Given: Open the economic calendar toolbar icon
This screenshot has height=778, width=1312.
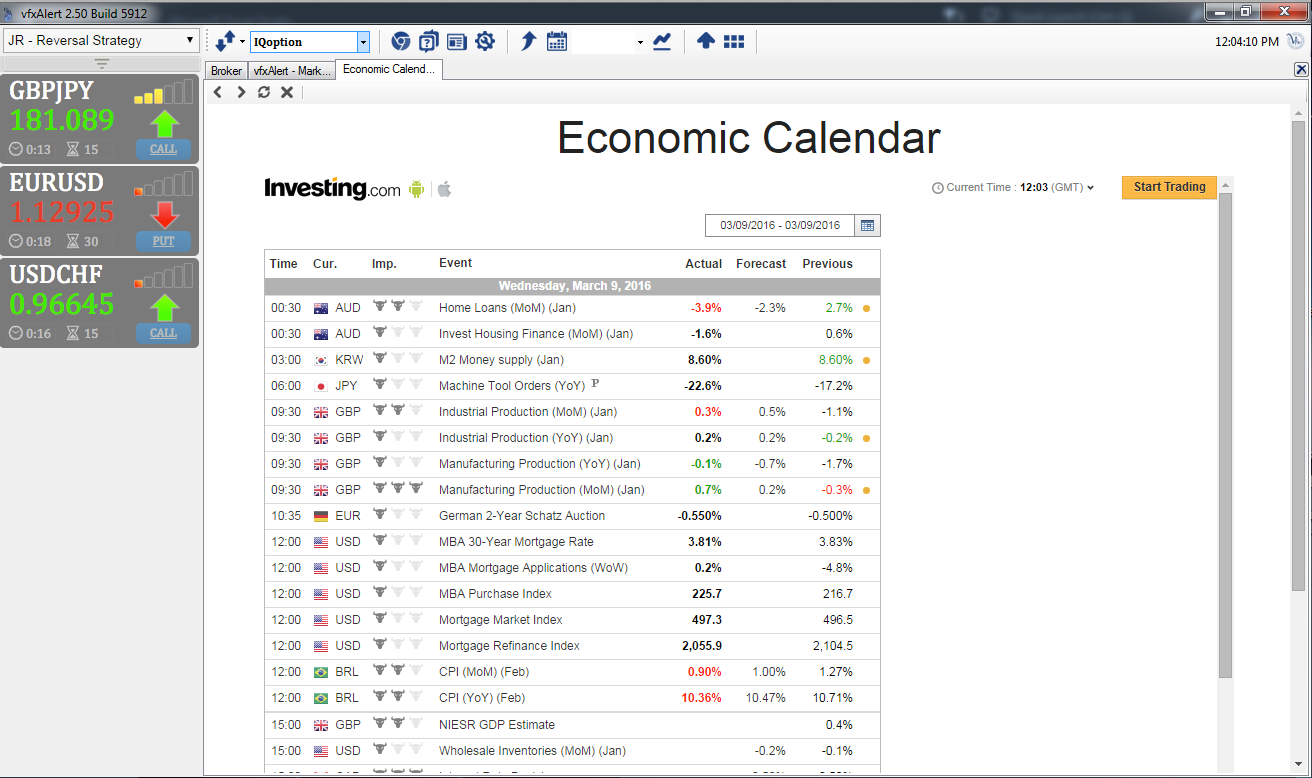Looking at the screenshot, I should [557, 41].
